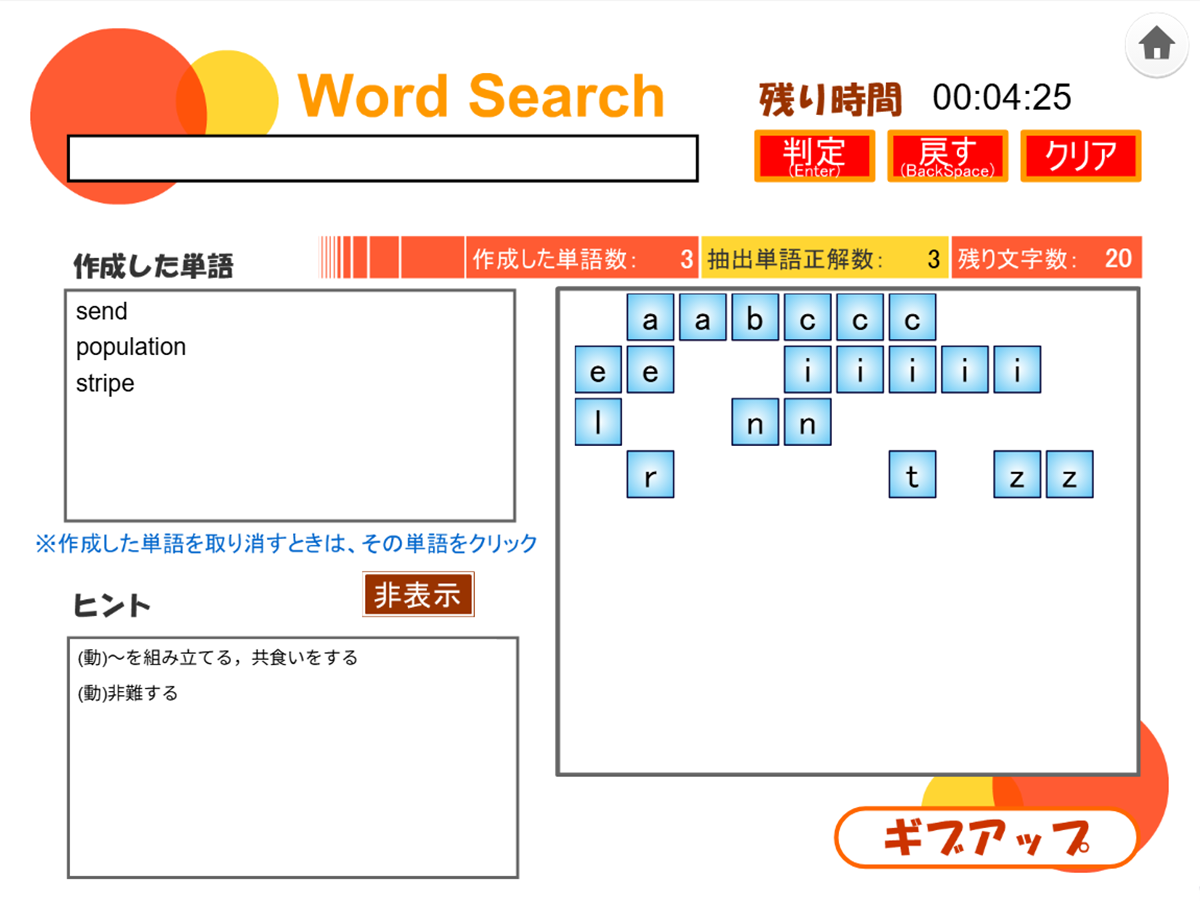Viewport: 1200px width, 901px height.
Task: Click 'population' in the created words list
Action: coord(131,347)
